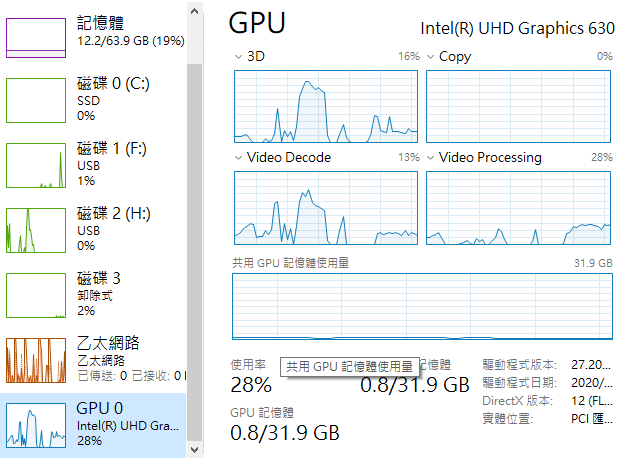Image resolution: width=642 pixels, height=466 pixels.
Task: Select the 磁碟 0 (C:) SSD graph thumbnail
Action: coord(36,100)
